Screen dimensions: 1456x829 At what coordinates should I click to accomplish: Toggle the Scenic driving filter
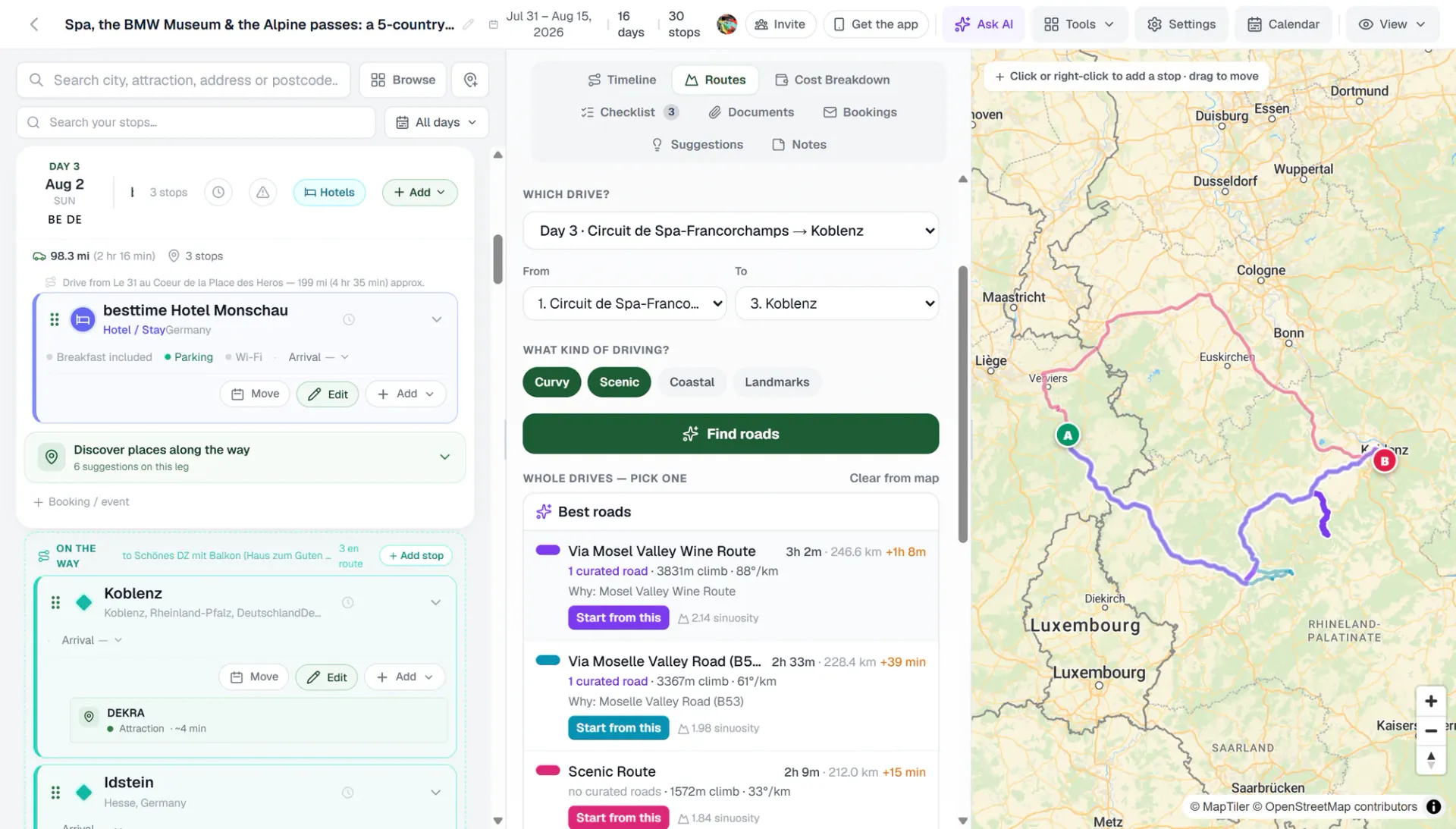[619, 382]
